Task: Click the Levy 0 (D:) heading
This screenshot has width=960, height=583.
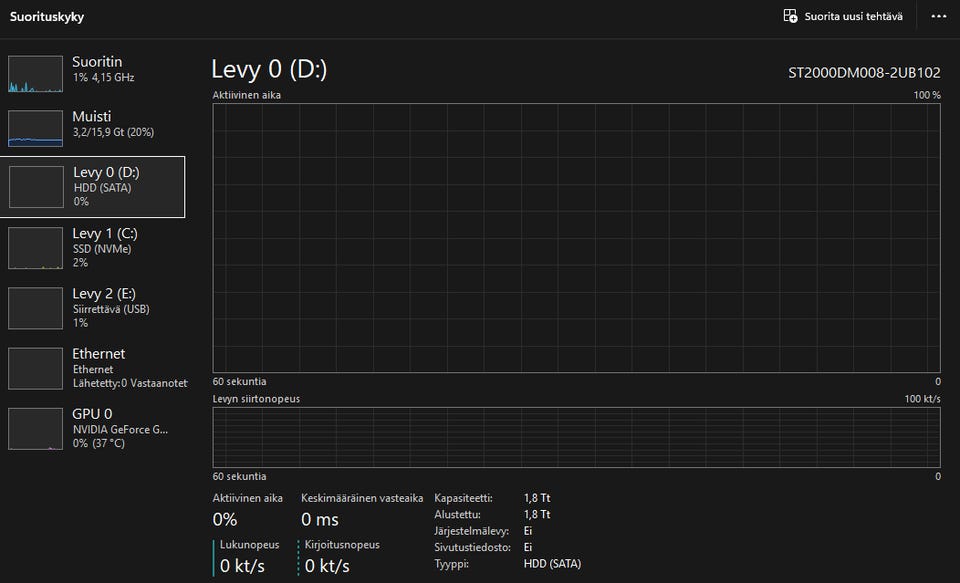Action: click(x=269, y=70)
